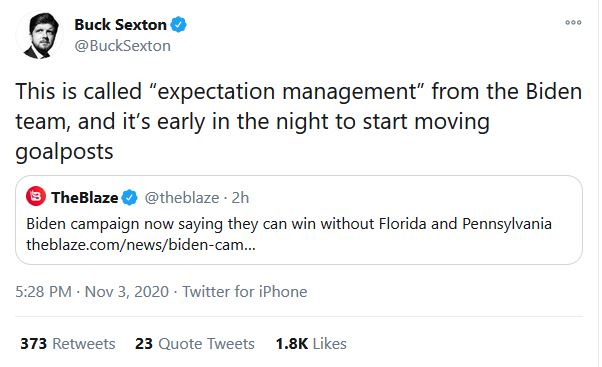Click the 373 retweet count number

click(33, 344)
